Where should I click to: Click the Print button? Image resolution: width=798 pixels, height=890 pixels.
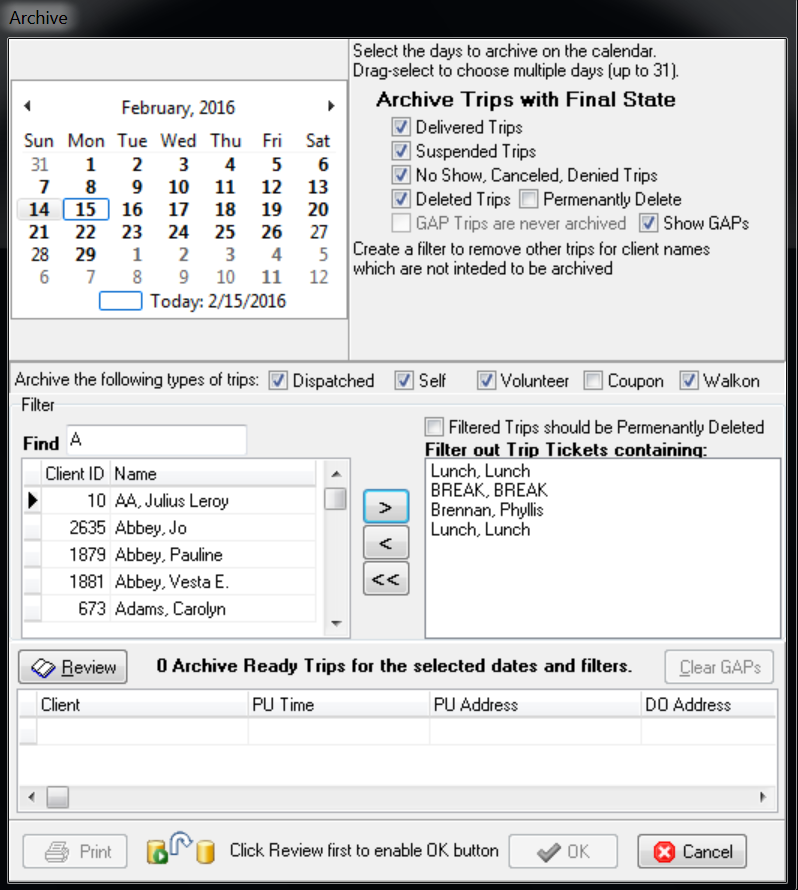coord(75,851)
